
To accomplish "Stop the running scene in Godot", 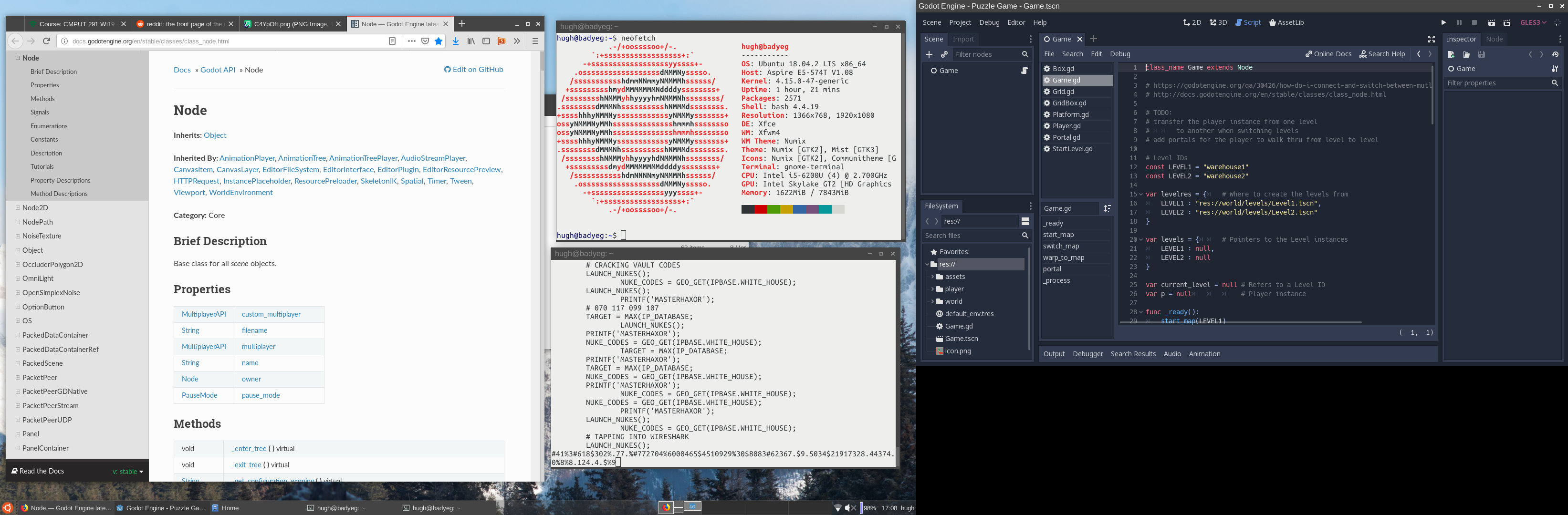I will pos(1474,22).
